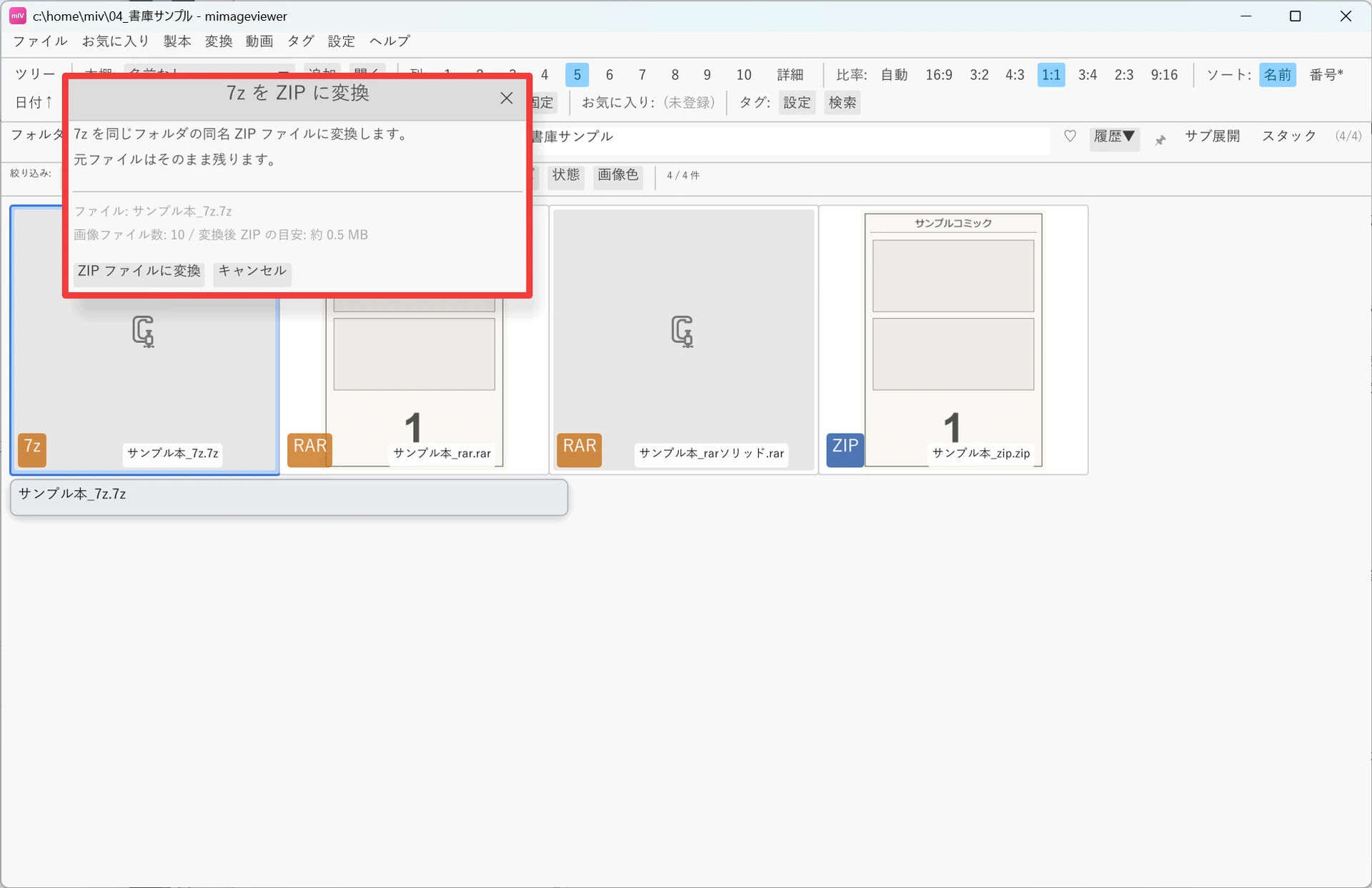Screen dimensions: 1372x888
Task: Select 2:3 aspect ratio
Action: coord(1124,74)
